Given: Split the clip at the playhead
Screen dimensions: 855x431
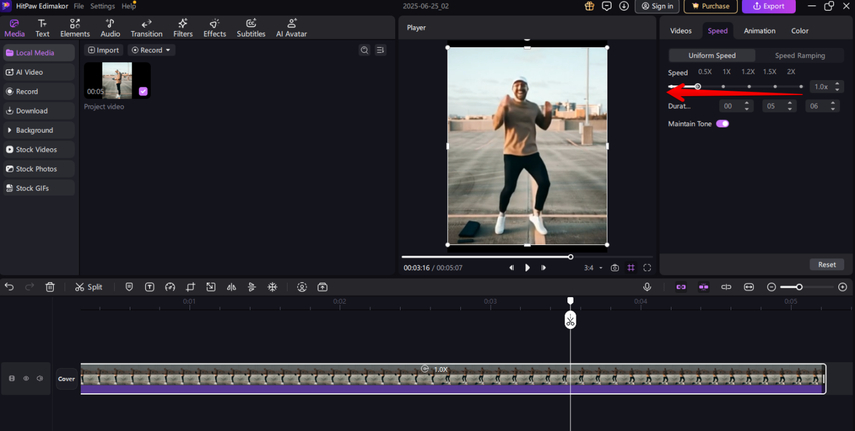Looking at the screenshot, I should tap(88, 287).
